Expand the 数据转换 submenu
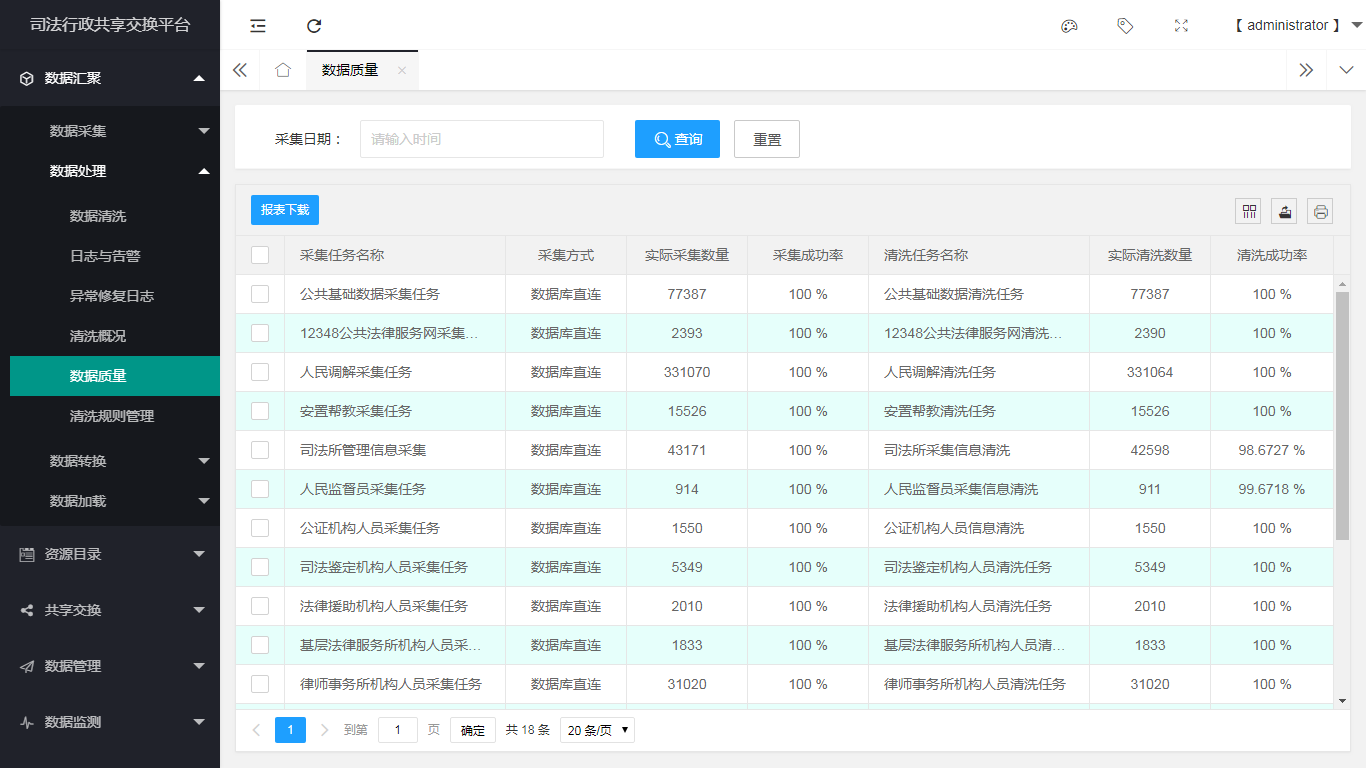This screenshot has height=768, width=1366. [204, 461]
